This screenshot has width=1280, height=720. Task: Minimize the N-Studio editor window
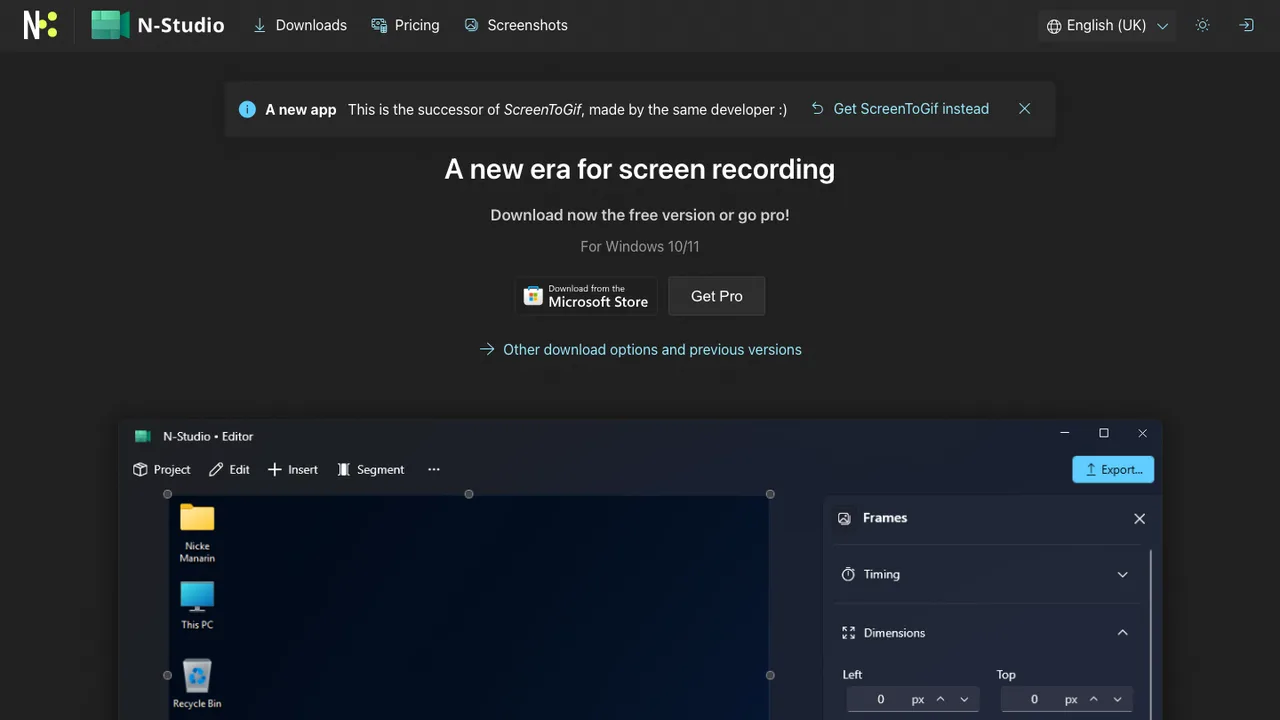click(x=1065, y=433)
